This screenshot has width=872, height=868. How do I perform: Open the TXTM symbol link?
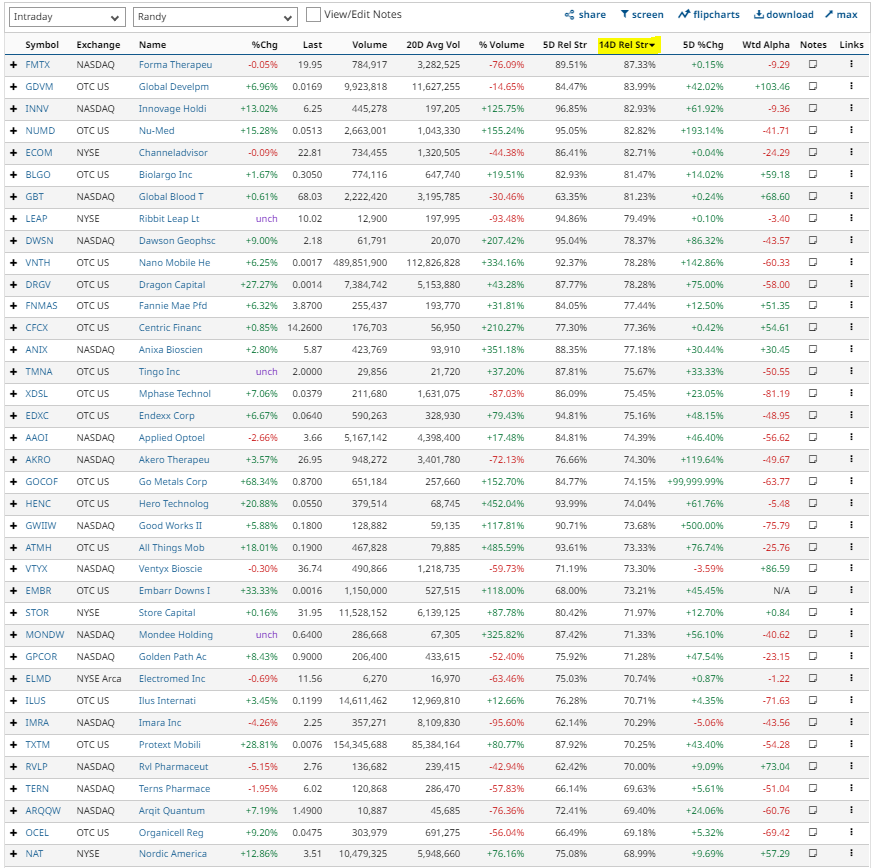(x=37, y=745)
